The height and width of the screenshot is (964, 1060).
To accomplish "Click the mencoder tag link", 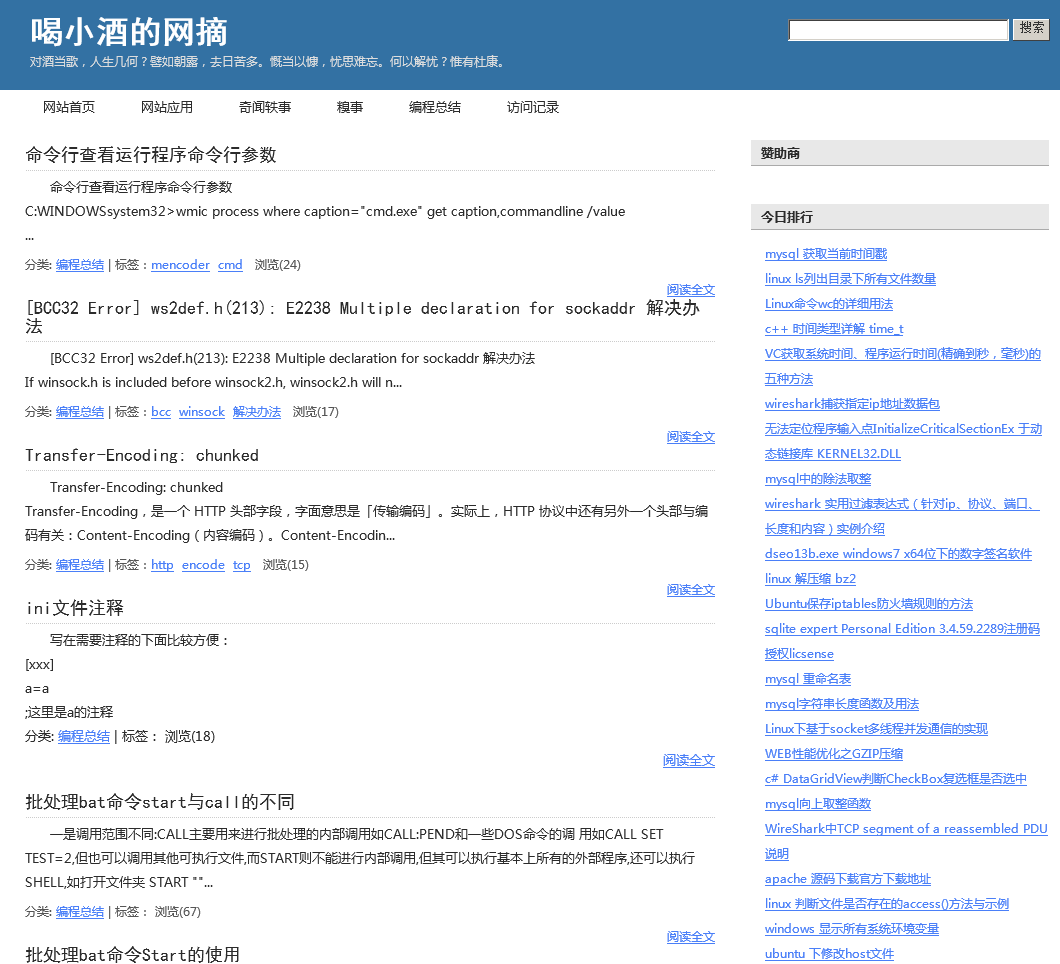I will click(x=180, y=265).
